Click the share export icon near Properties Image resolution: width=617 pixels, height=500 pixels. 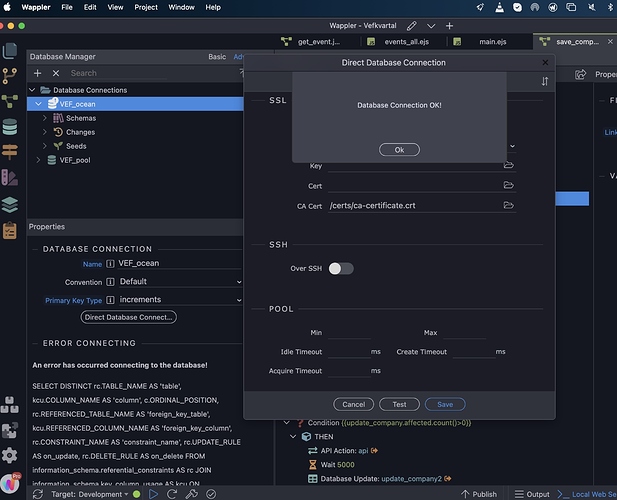pos(580,74)
